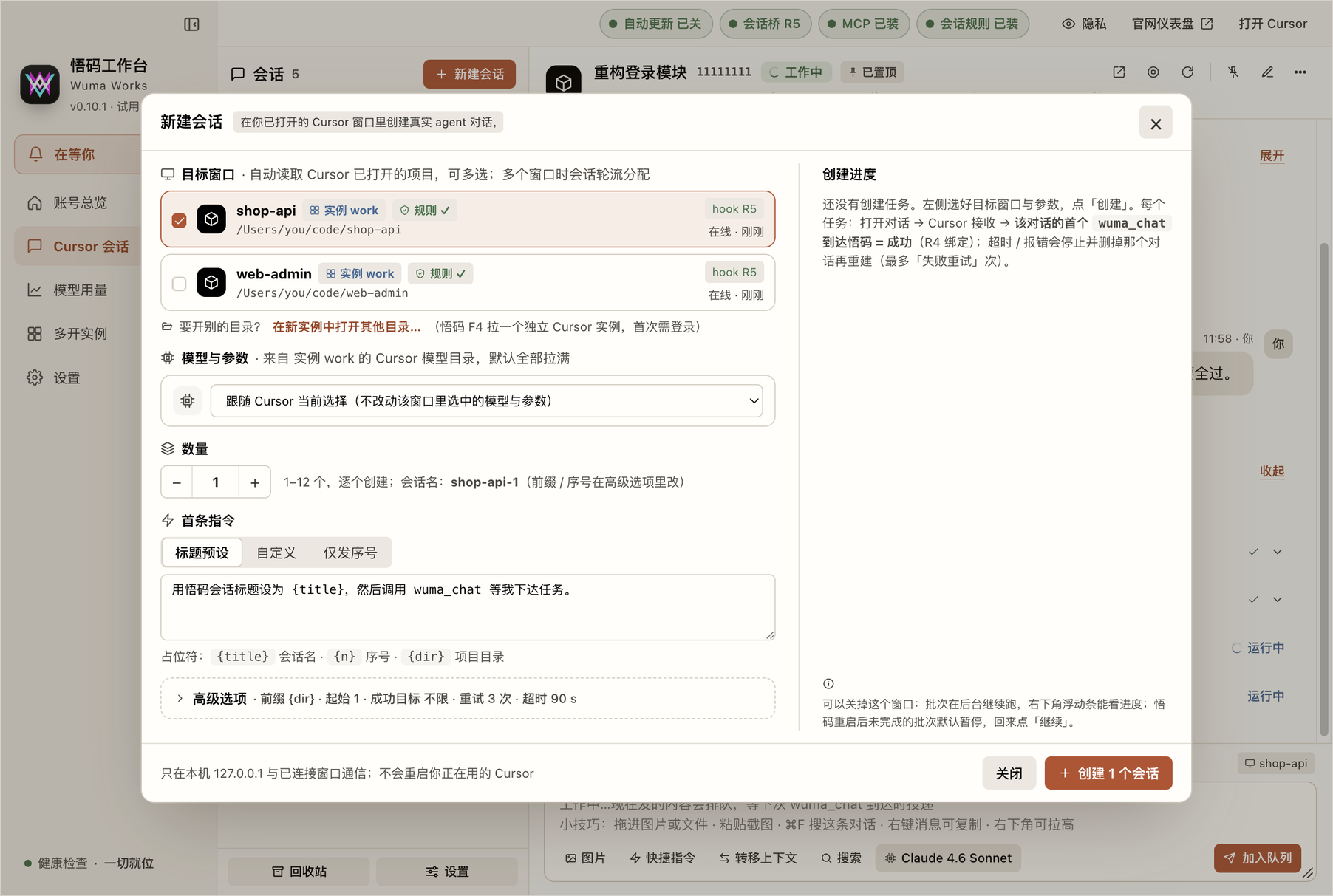Close the 新建会话 dialog with X

click(x=1156, y=123)
